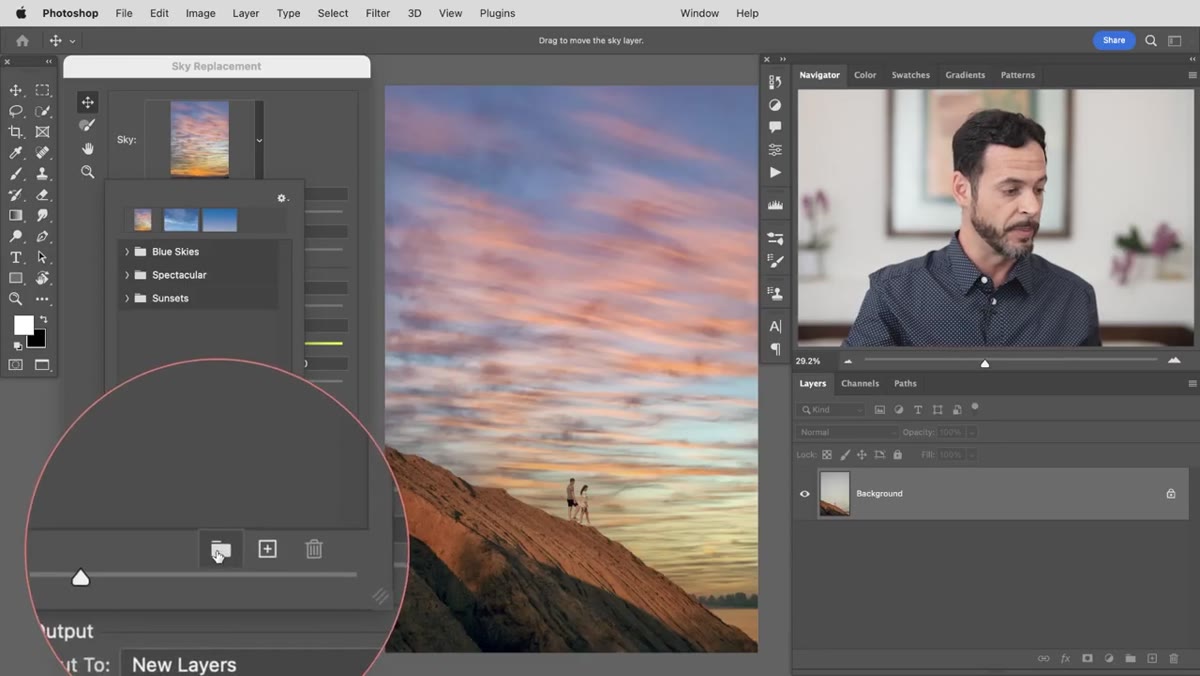Toggle the pixel layer filter icon

pyautogui.click(x=879, y=410)
